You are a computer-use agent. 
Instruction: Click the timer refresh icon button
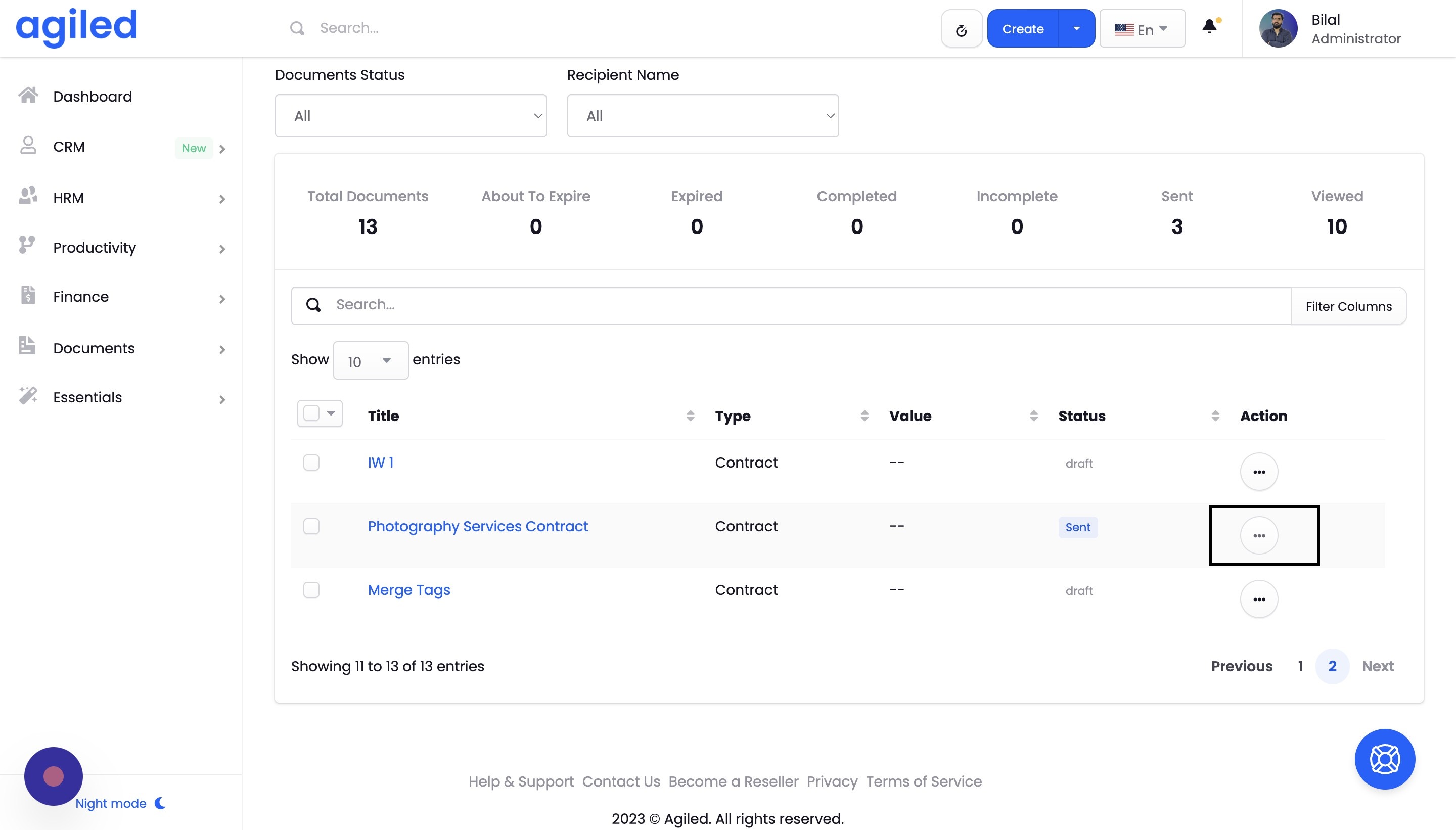[x=961, y=30]
